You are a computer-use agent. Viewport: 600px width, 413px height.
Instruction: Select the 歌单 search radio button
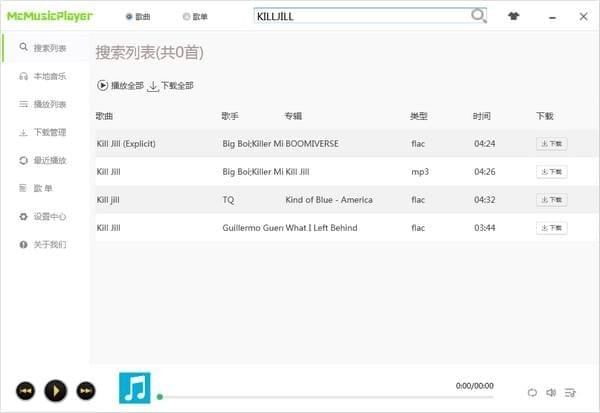pyautogui.click(x=186, y=16)
